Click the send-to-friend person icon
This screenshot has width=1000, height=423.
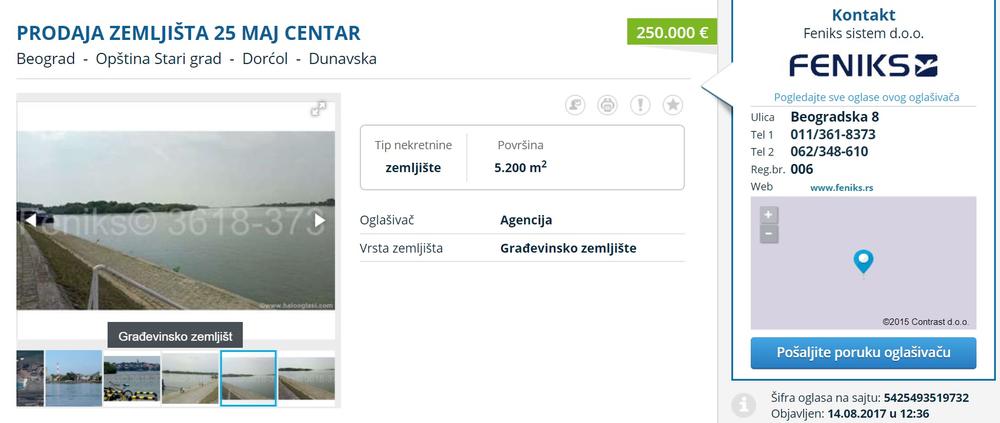(x=575, y=105)
